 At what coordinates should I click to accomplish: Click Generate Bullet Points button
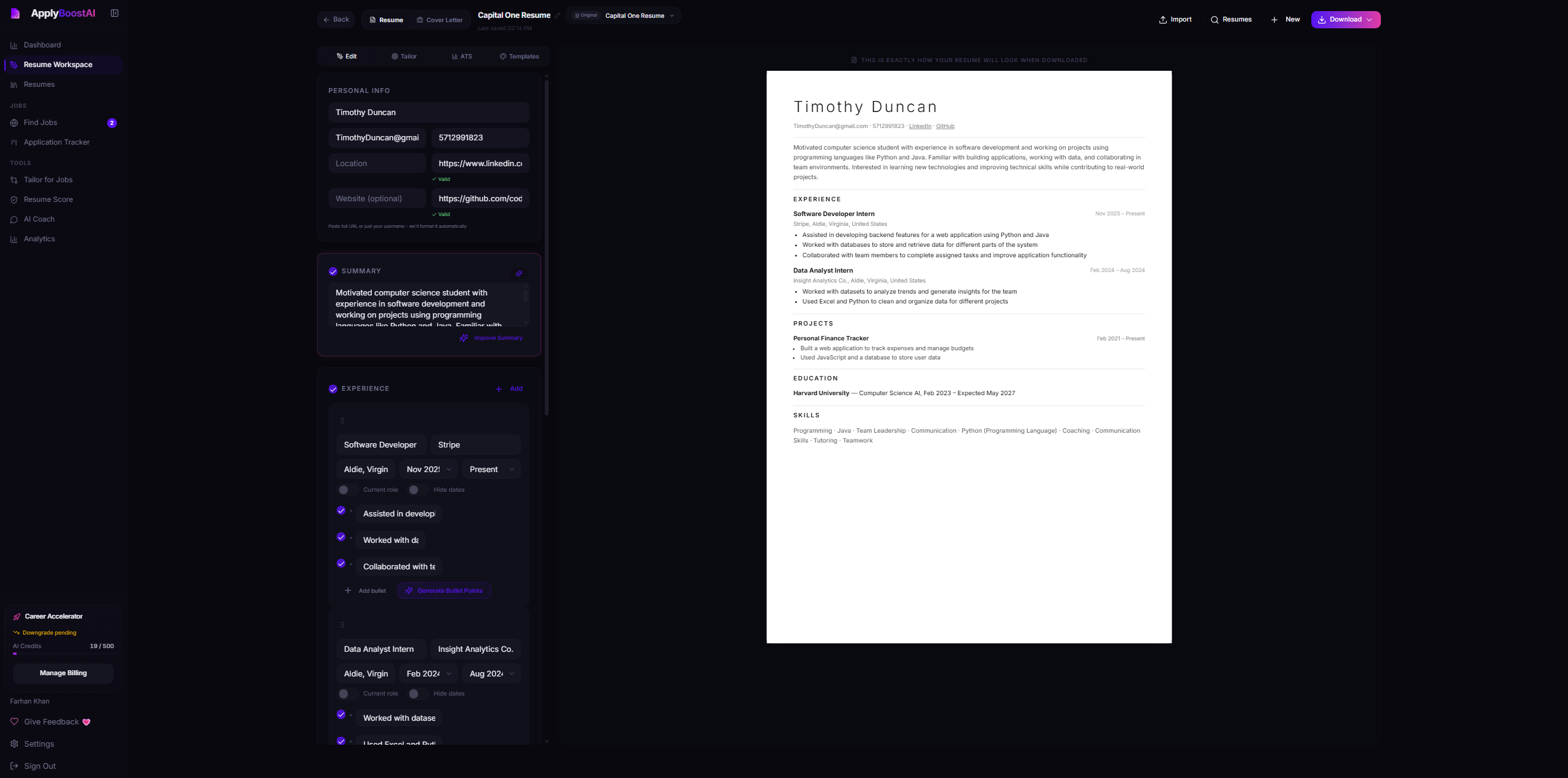point(444,591)
